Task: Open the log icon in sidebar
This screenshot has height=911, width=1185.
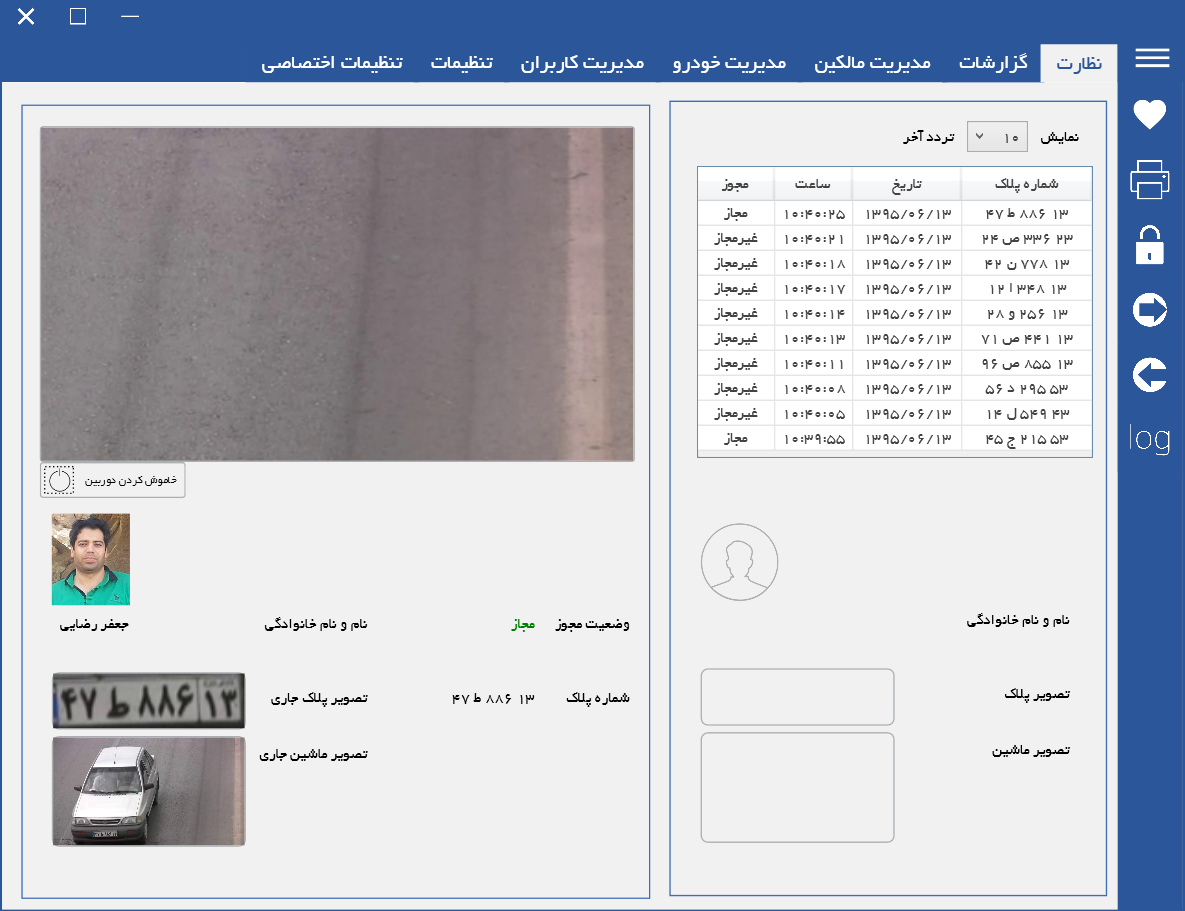Action: coord(1149,438)
